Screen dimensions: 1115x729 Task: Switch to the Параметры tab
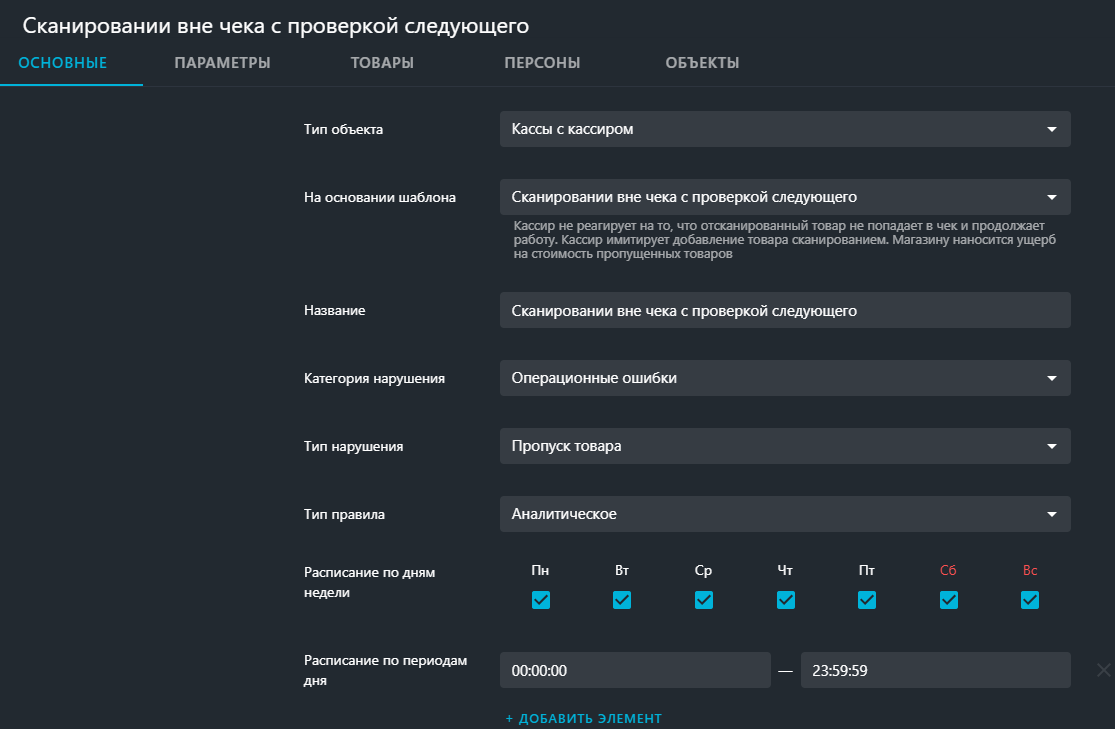pos(222,63)
